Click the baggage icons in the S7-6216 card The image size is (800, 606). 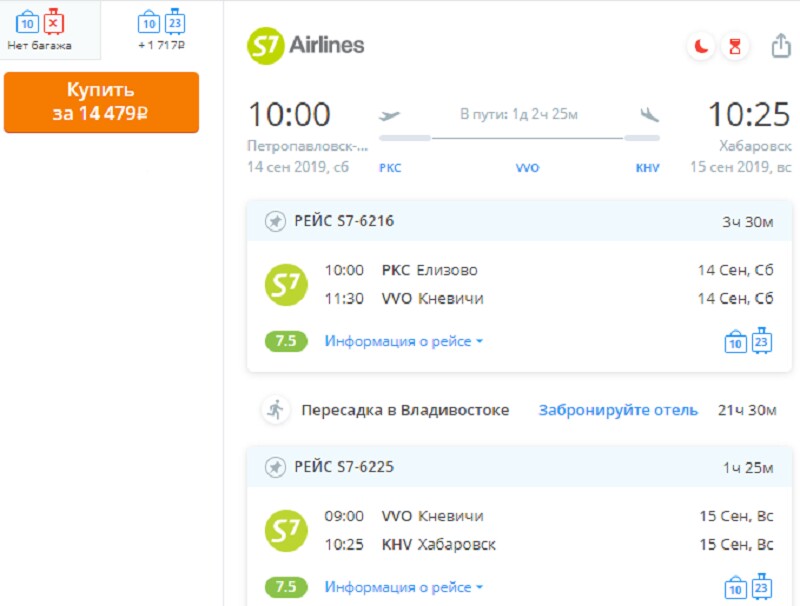[x=749, y=341]
